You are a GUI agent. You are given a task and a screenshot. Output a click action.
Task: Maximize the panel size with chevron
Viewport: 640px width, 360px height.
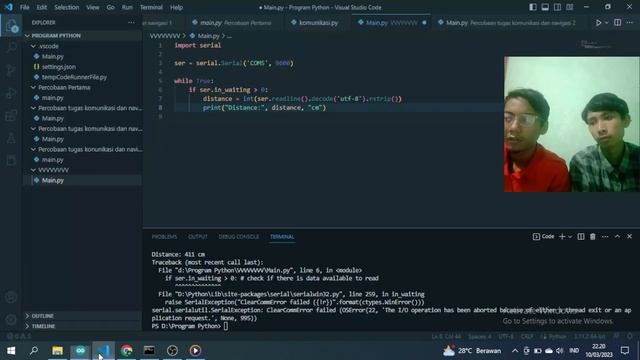tap(617, 236)
